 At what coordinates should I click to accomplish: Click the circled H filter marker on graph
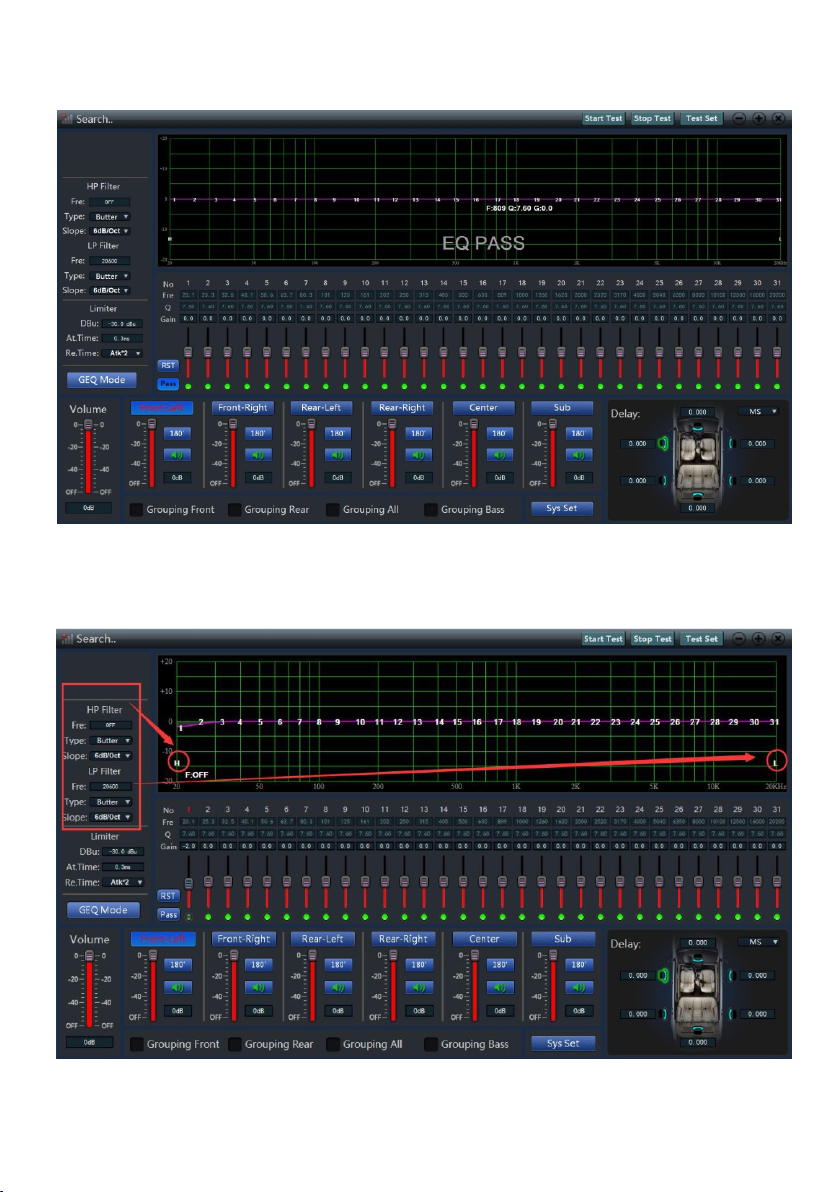(x=177, y=762)
